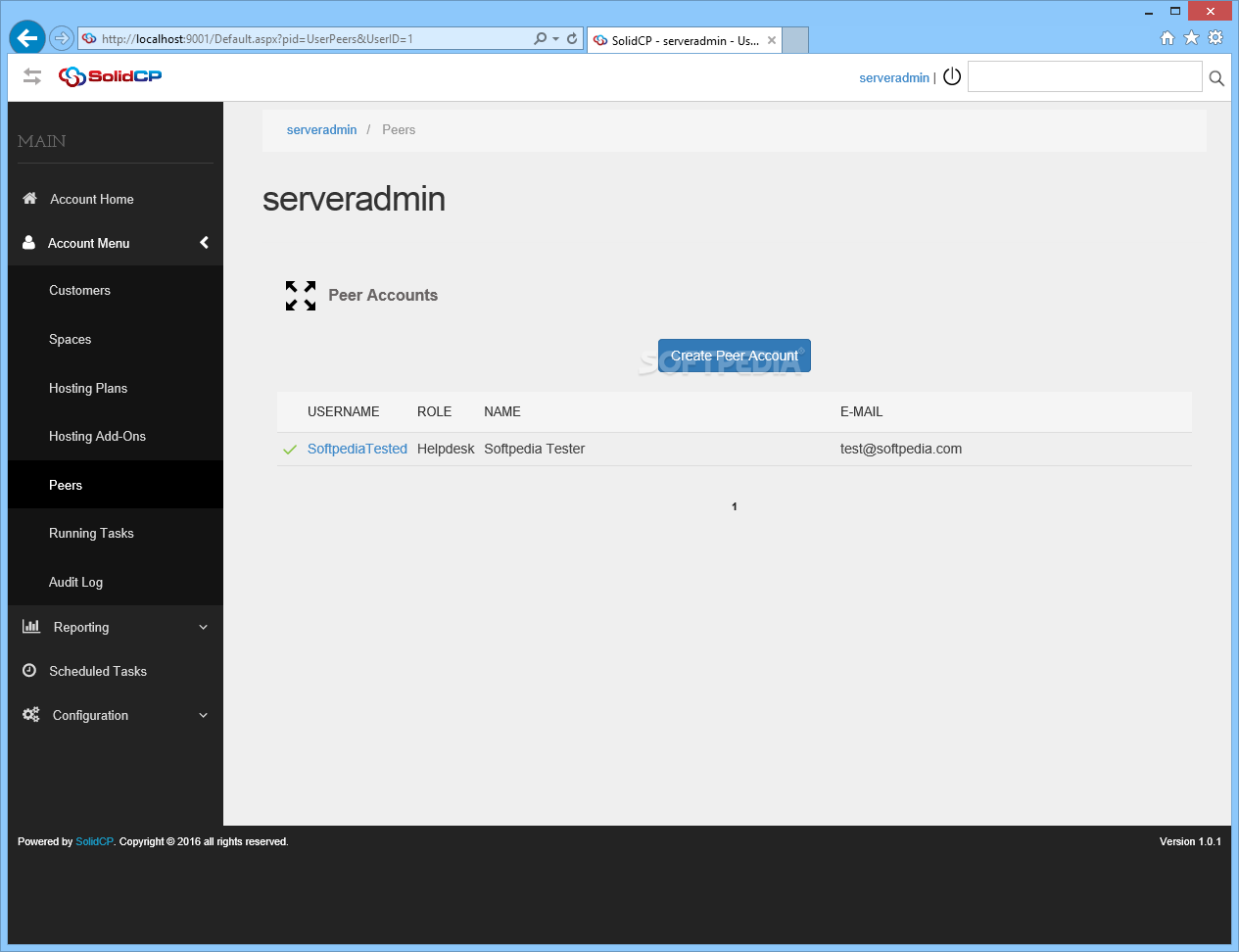
Task: Click the Scheduled Tasks label
Action: tap(98, 671)
